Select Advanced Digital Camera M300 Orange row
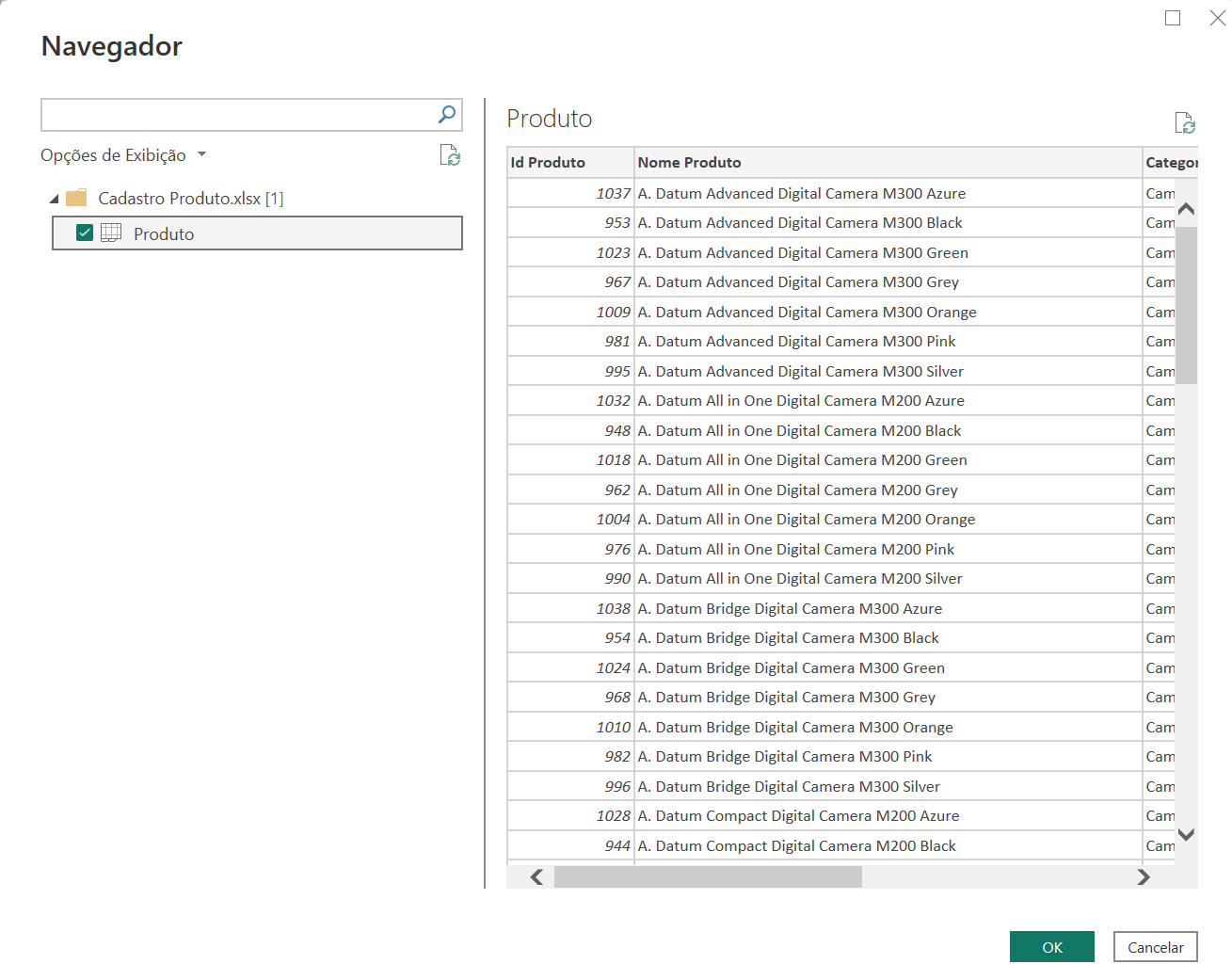 click(x=840, y=312)
